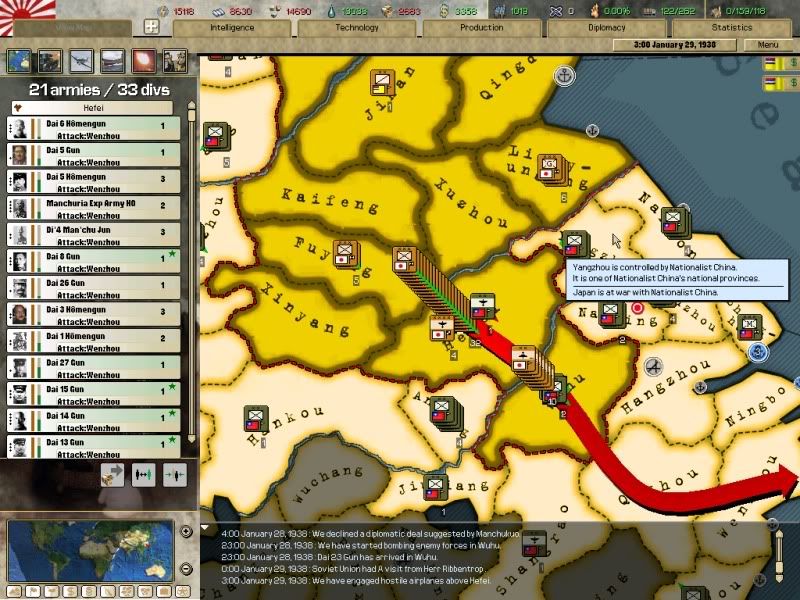
Task: Open the Diplomacy tab
Action: (607, 28)
